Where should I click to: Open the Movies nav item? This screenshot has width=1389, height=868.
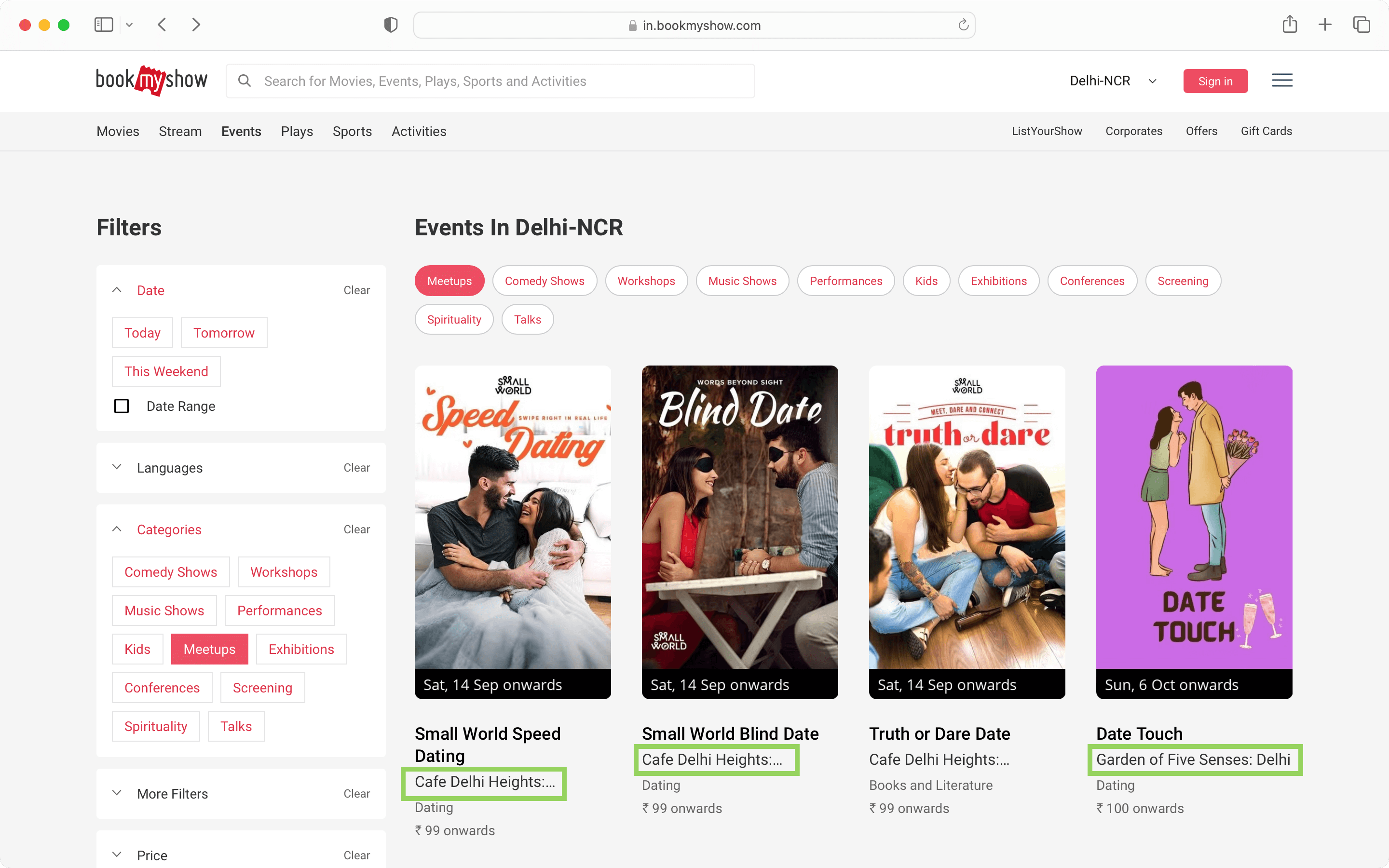pyautogui.click(x=118, y=131)
